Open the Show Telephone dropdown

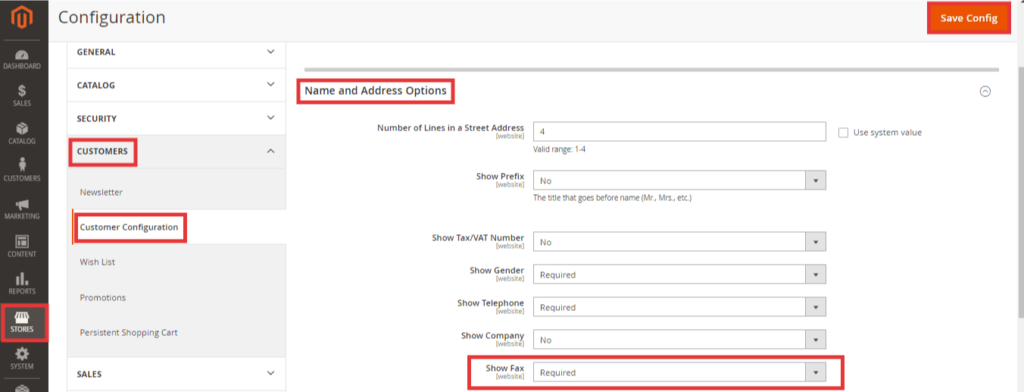(x=679, y=307)
